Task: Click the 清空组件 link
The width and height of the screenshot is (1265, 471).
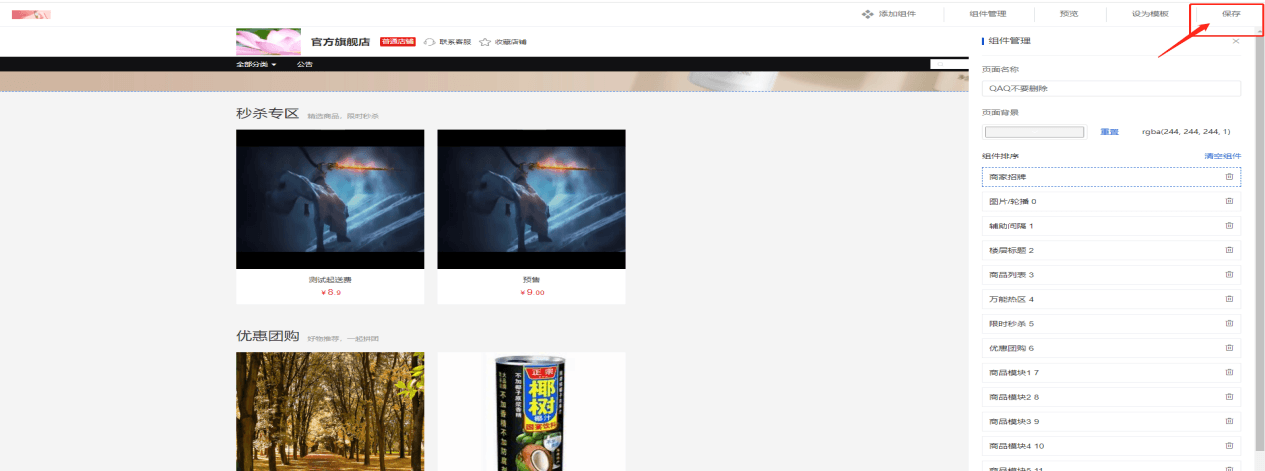Action: coord(1222,156)
